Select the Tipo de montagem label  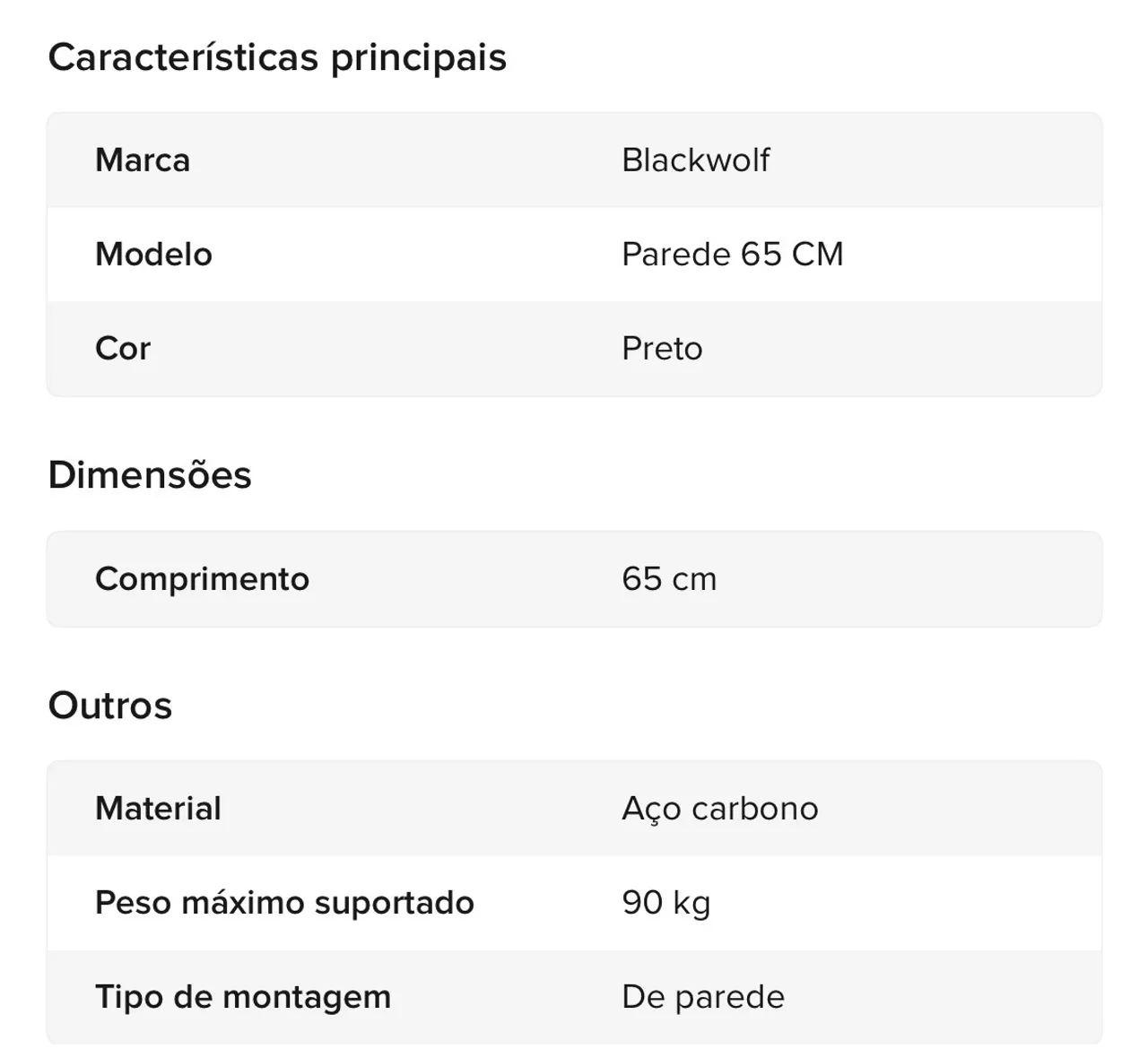243,996
